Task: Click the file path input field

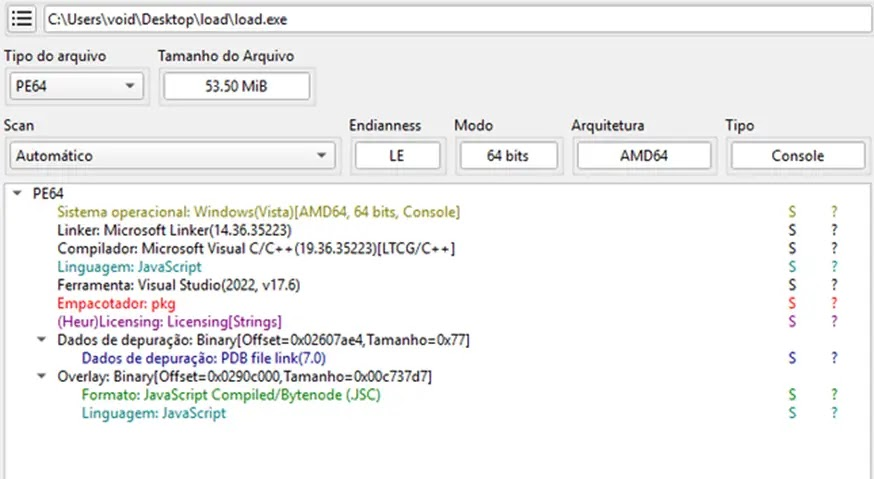Action: pyautogui.click(x=456, y=19)
